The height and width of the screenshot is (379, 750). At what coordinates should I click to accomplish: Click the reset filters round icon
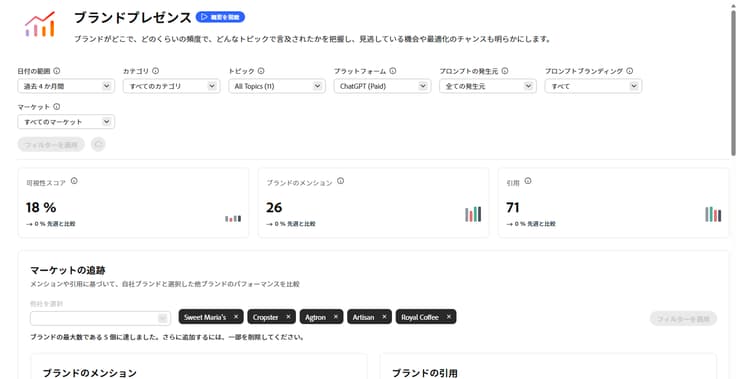(x=98, y=144)
